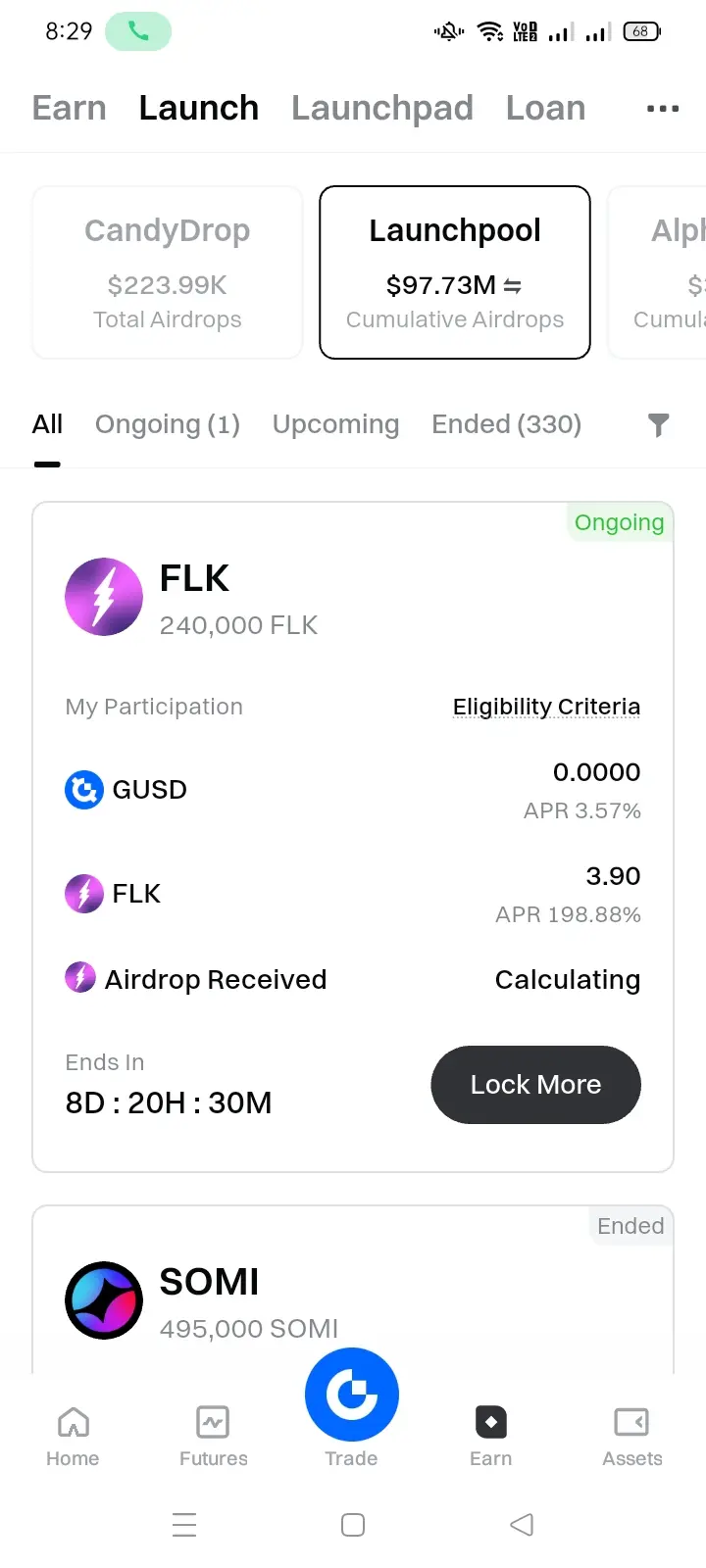Viewport: 706px width, 1568px height.
Task: Open the filter funnel icon
Action: pos(659,424)
